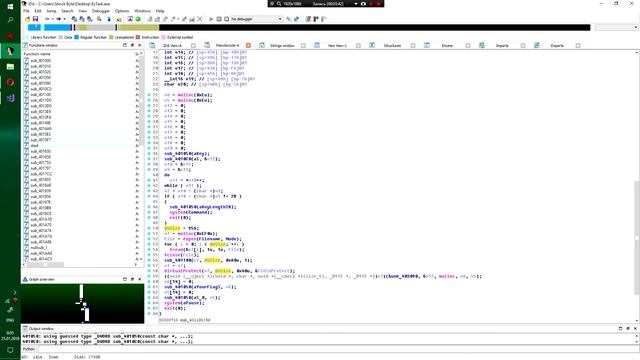Click the Graph overview thumbnail
The width and height of the screenshot is (640, 360).
[x=82, y=303]
